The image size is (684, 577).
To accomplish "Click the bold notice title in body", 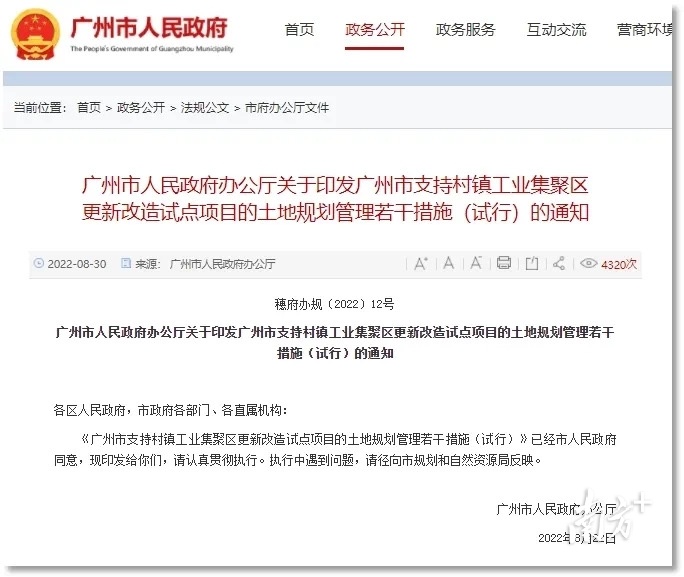I will [335, 342].
